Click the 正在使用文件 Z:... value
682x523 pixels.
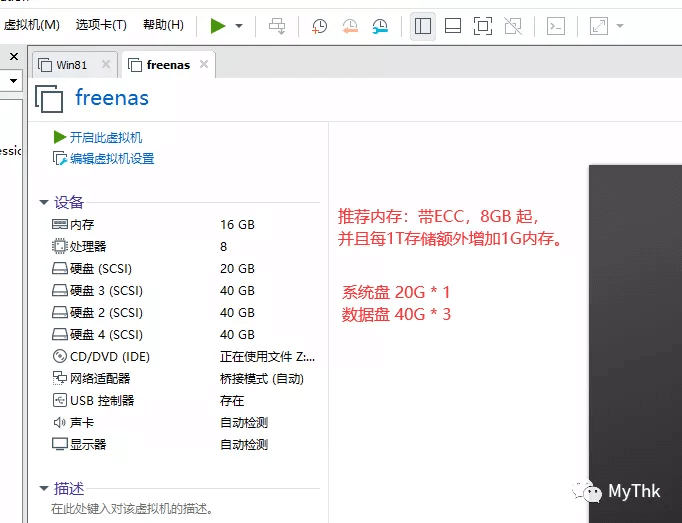tap(267, 357)
